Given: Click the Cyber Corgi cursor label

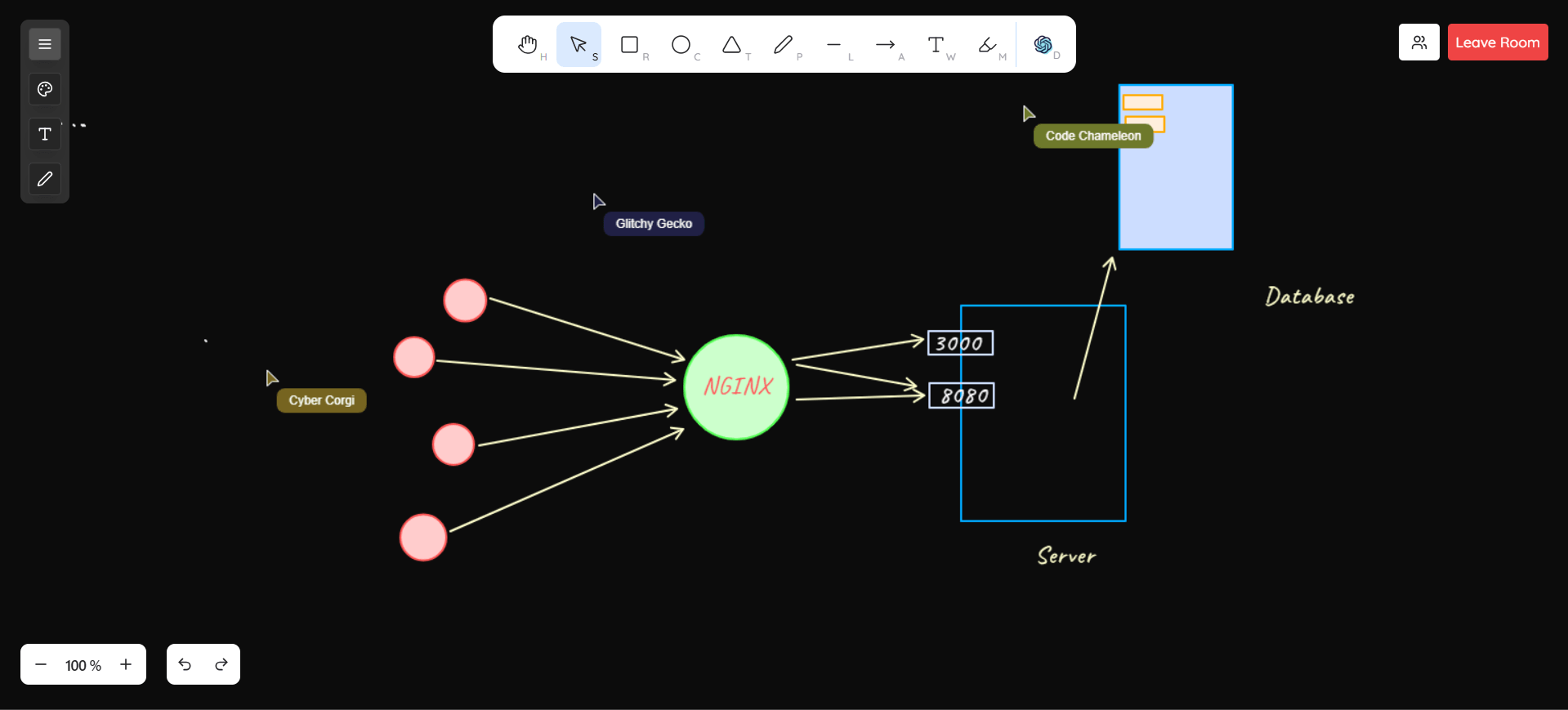Looking at the screenshot, I should coord(322,400).
